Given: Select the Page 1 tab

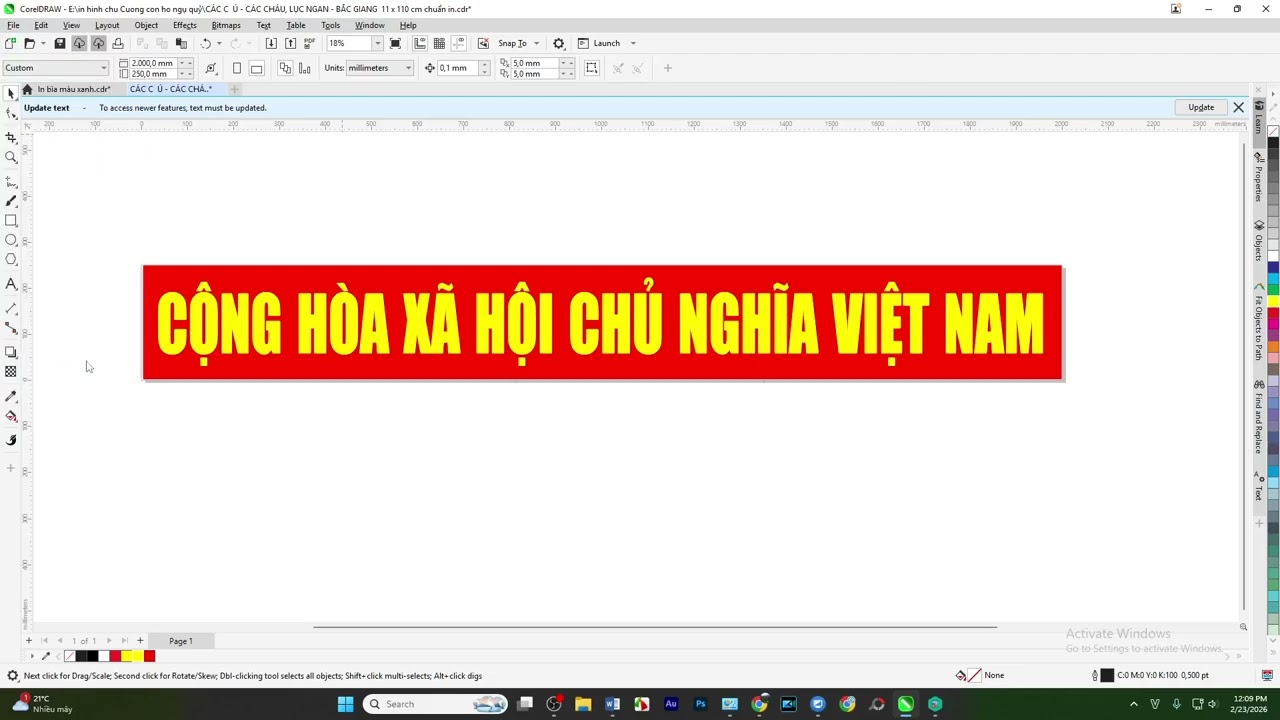Looking at the screenshot, I should 181,641.
